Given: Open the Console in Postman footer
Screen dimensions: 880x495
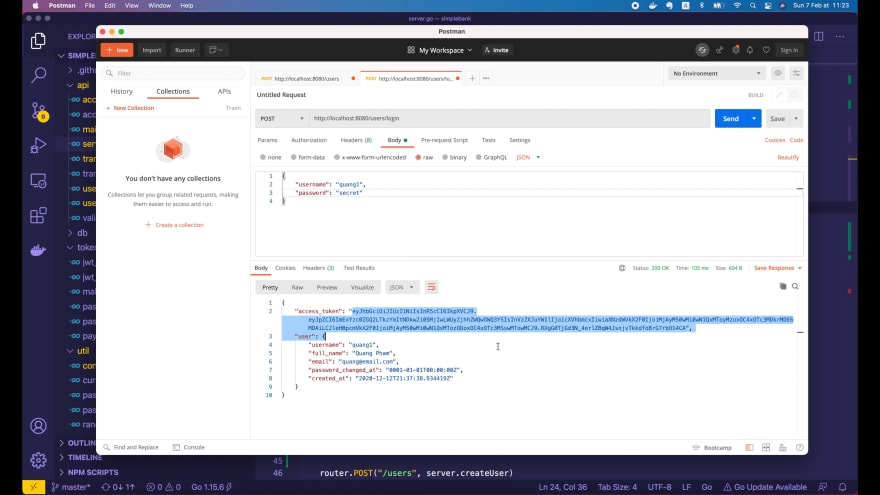Looking at the screenshot, I should tap(189, 447).
